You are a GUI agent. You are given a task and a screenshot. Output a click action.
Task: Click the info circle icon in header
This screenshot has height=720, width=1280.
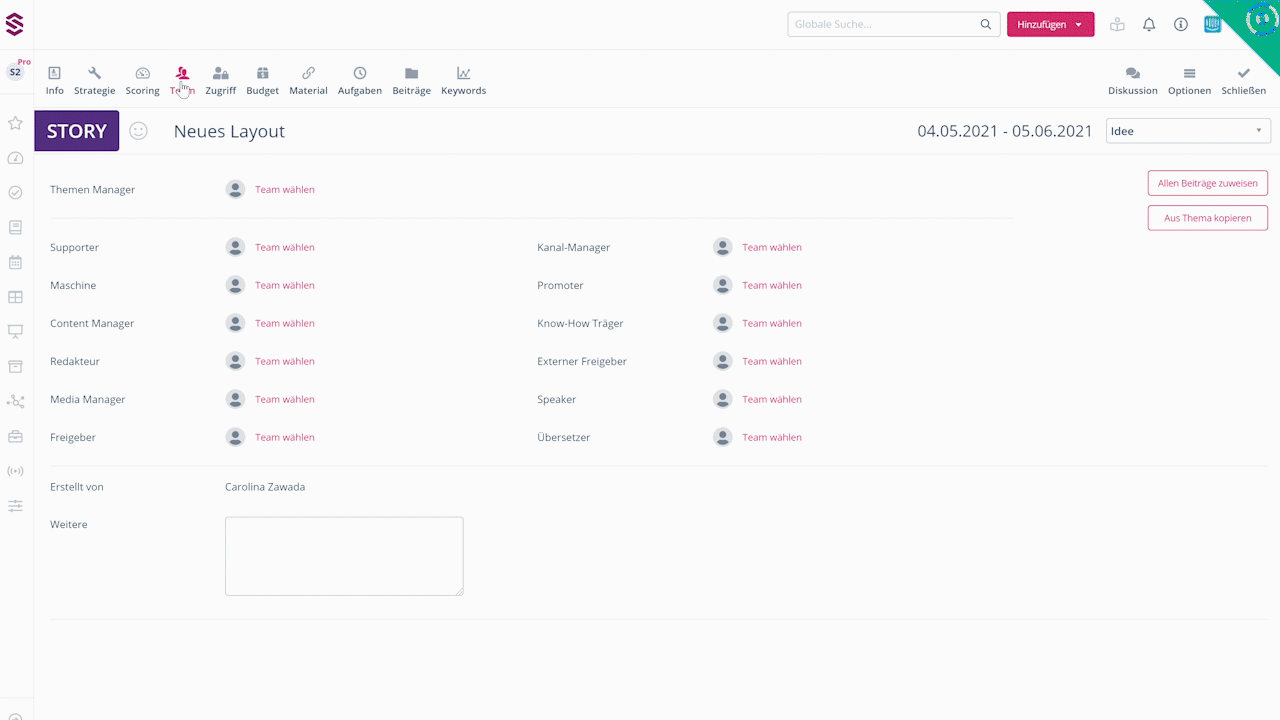coord(1181,25)
